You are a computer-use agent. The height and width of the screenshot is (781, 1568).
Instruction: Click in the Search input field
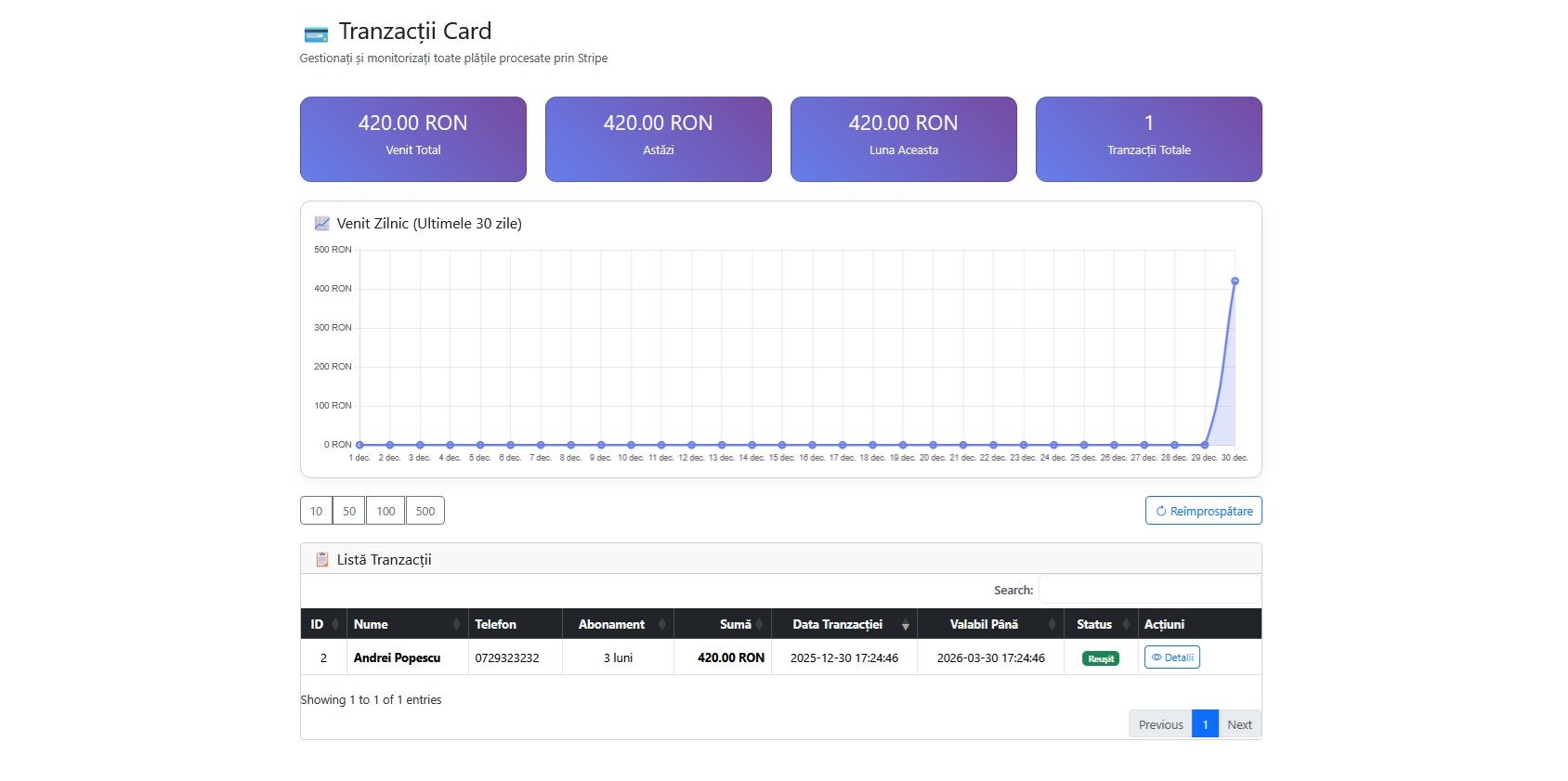[1149, 590]
